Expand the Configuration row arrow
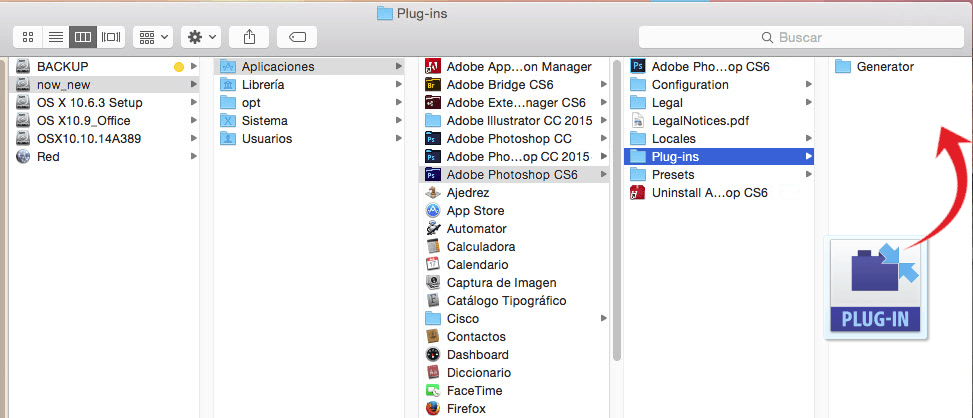 pyautogui.click(x=809, y=84)
